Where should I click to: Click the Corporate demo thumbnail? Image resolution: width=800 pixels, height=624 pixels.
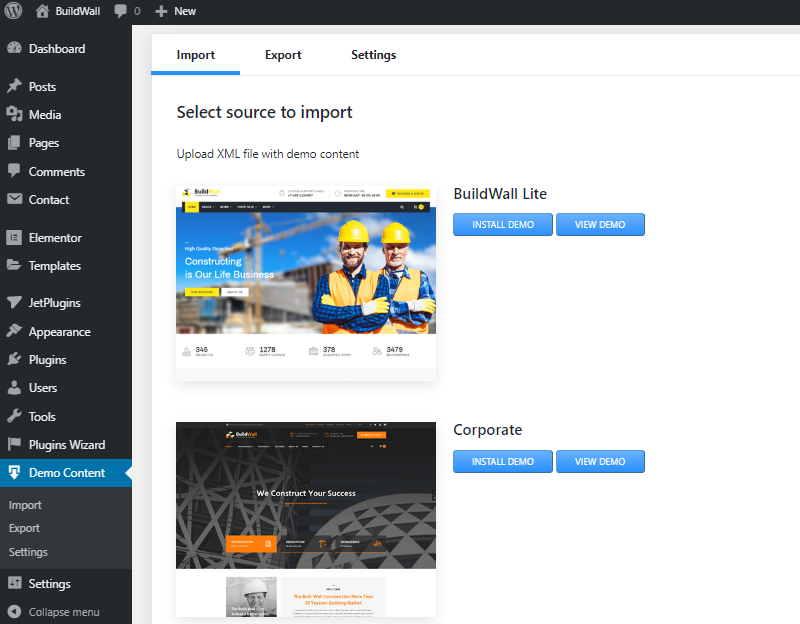[306, 519]
